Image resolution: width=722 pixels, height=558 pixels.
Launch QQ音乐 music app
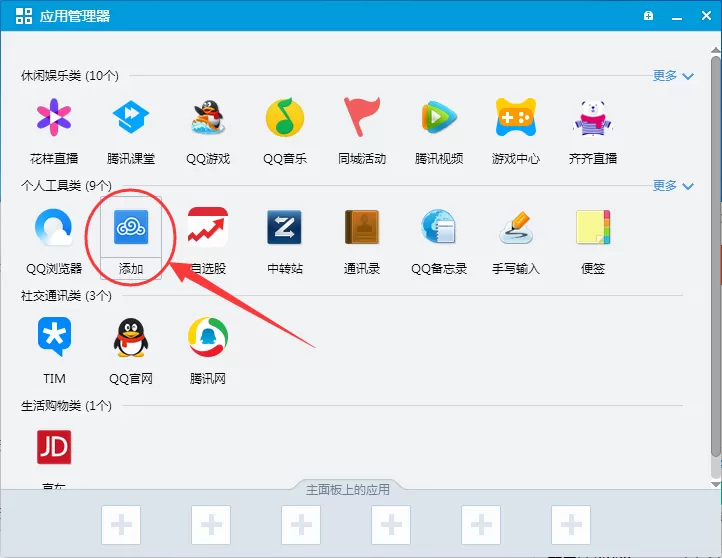pos(285,117)
